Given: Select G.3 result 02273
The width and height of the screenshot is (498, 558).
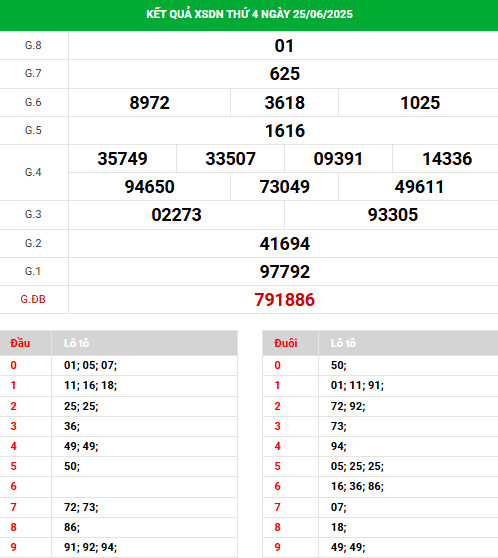Looking at the screenshot, I should pos(177,215).
